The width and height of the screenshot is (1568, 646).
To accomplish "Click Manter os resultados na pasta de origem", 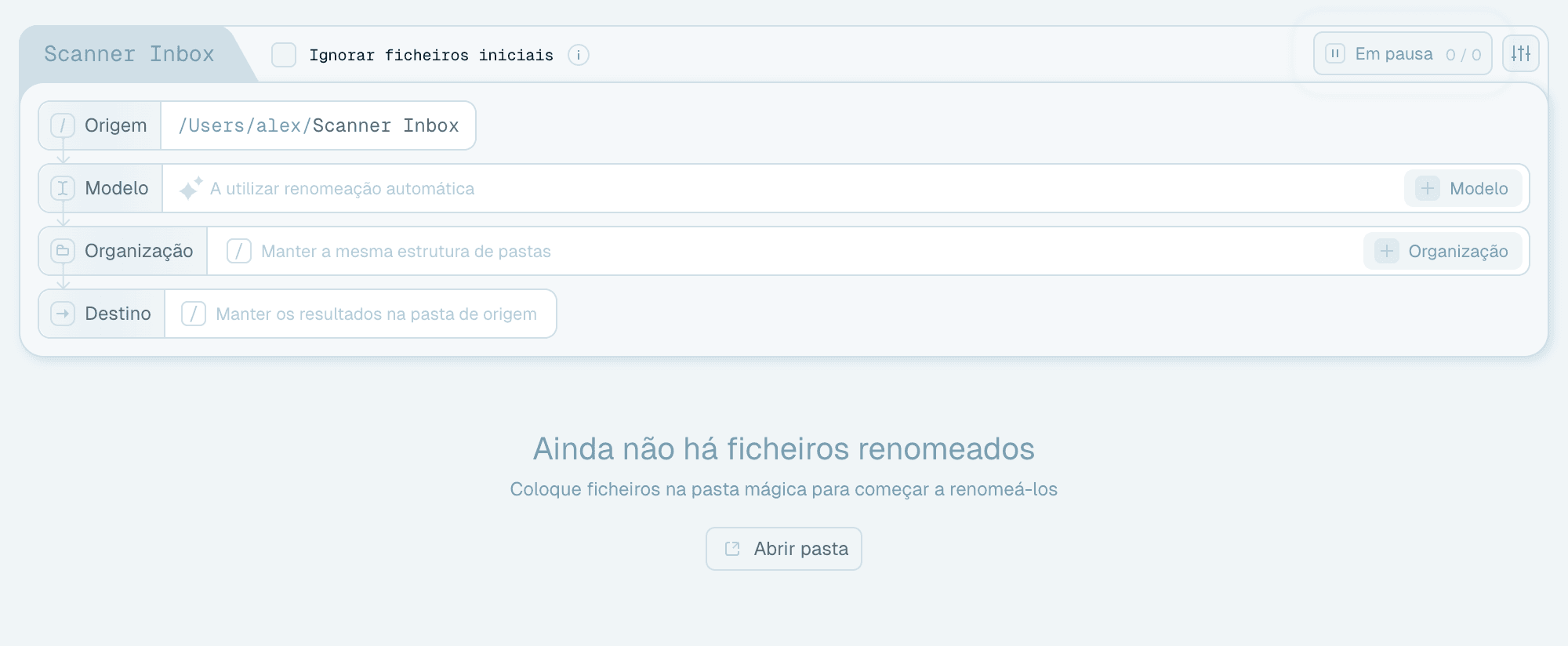I will click(x=376, y=314).
